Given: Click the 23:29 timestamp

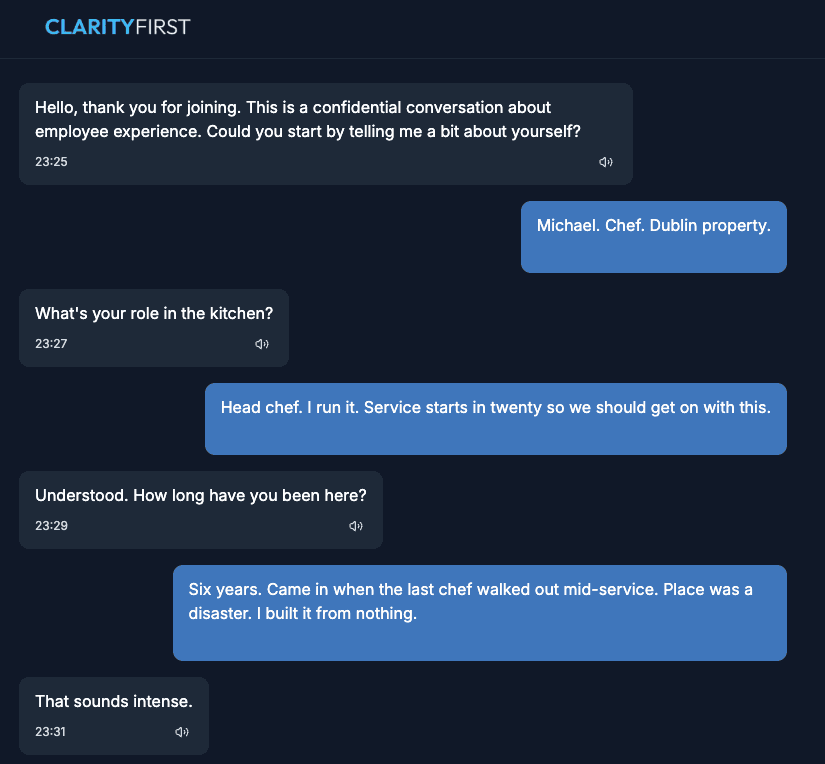Looking at the screenshot, I should coord(51,526).
